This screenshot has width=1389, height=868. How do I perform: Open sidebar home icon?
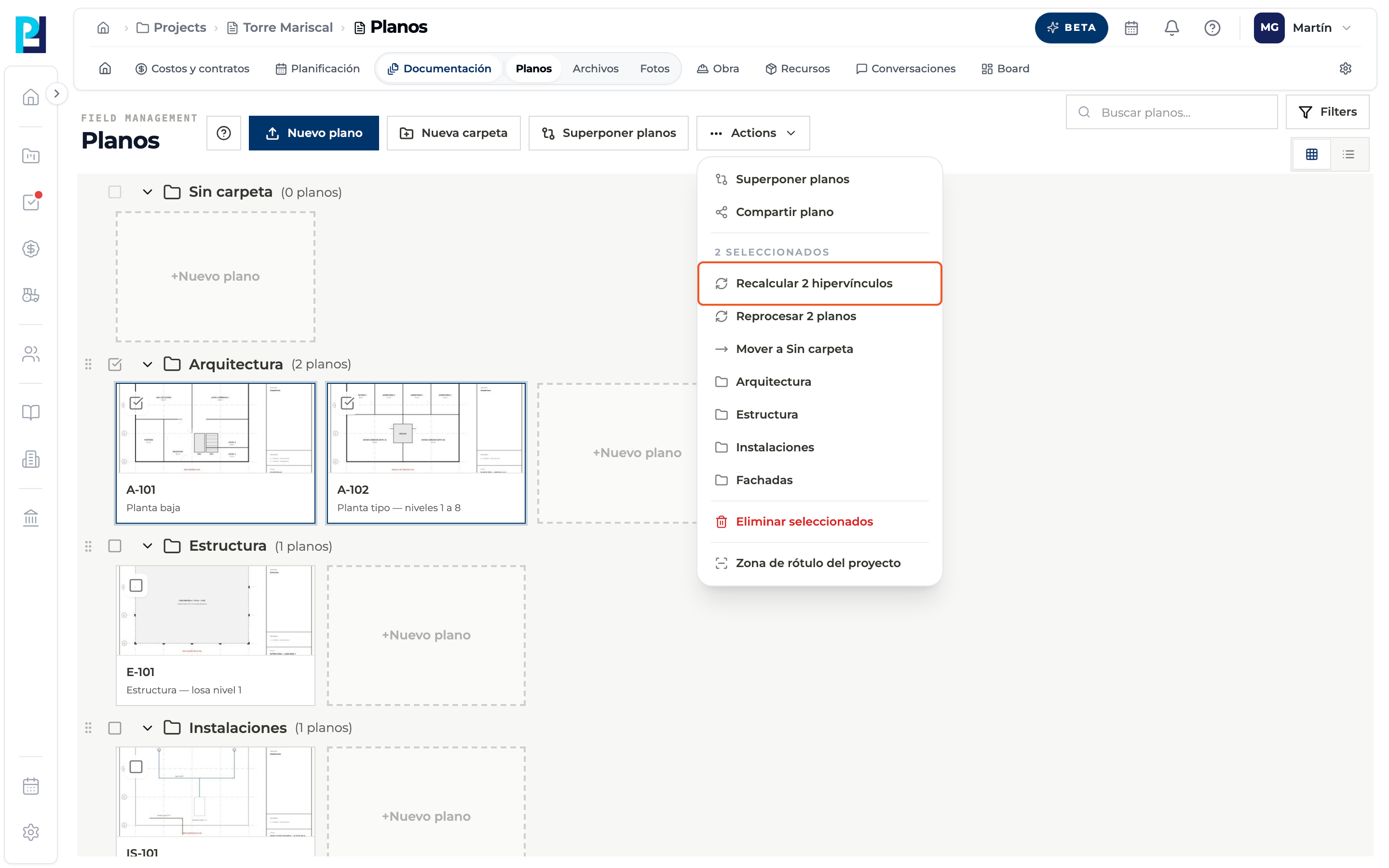(31, 96)
